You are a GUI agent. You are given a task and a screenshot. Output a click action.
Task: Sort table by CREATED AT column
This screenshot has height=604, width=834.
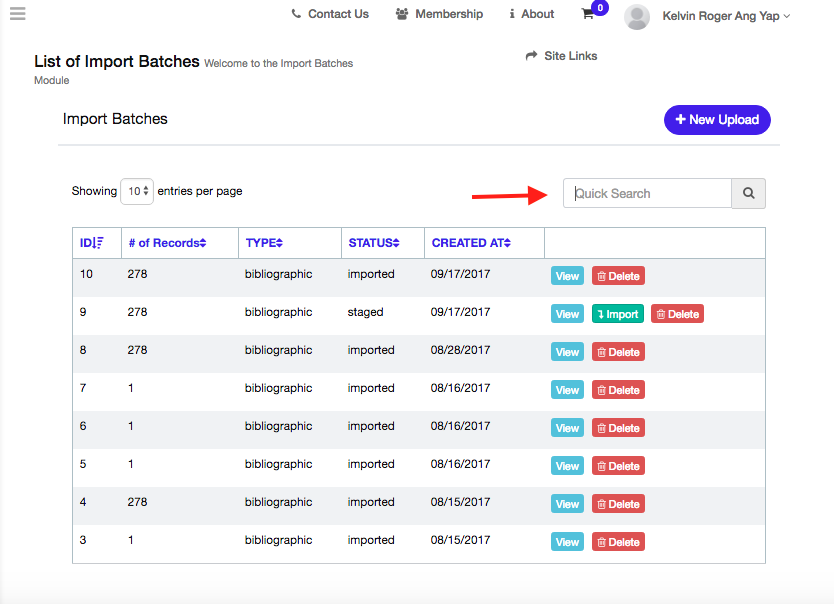pyautogui.click(x=471, y=243)
